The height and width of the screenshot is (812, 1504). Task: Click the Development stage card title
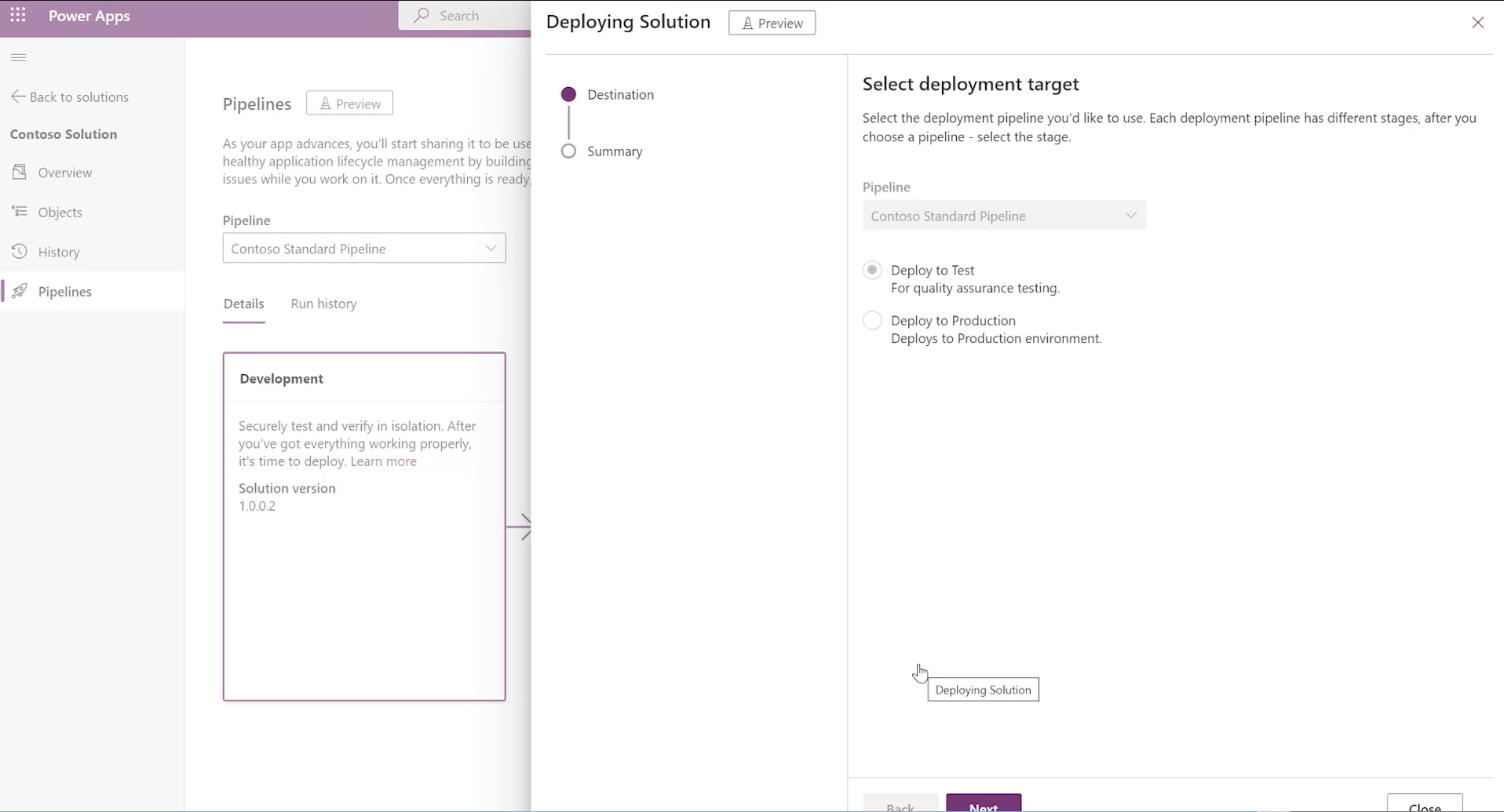[x=281, y=378]
